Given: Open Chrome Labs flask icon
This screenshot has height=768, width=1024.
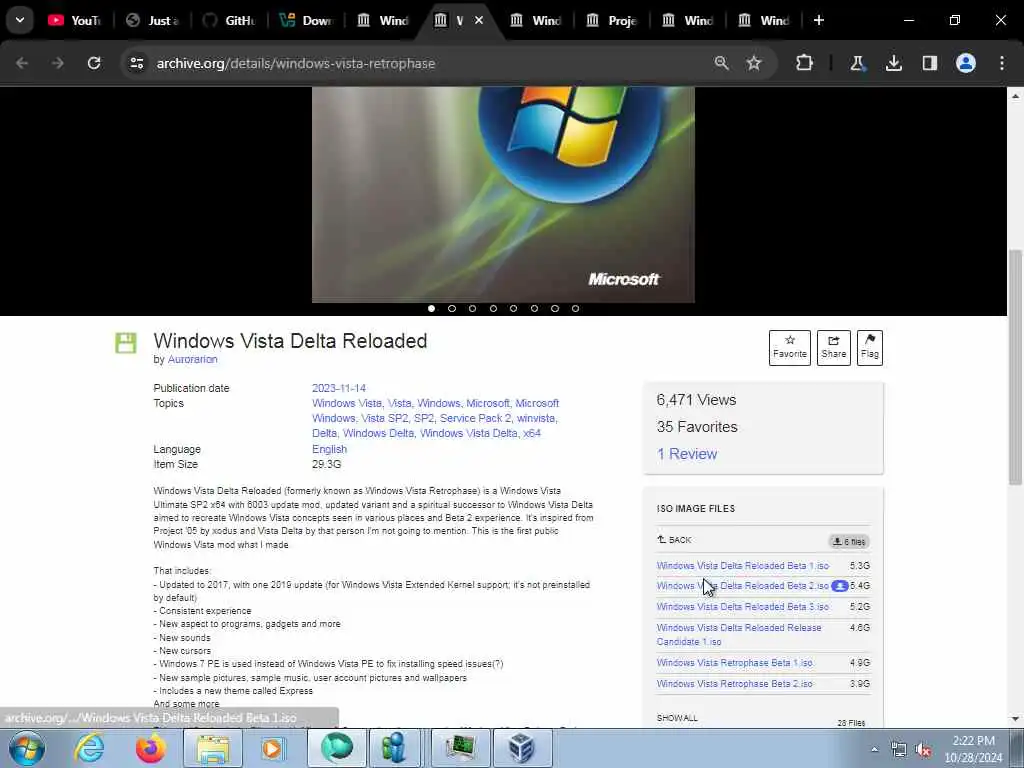Looking at the screenshot, I should tap(857, 63).
